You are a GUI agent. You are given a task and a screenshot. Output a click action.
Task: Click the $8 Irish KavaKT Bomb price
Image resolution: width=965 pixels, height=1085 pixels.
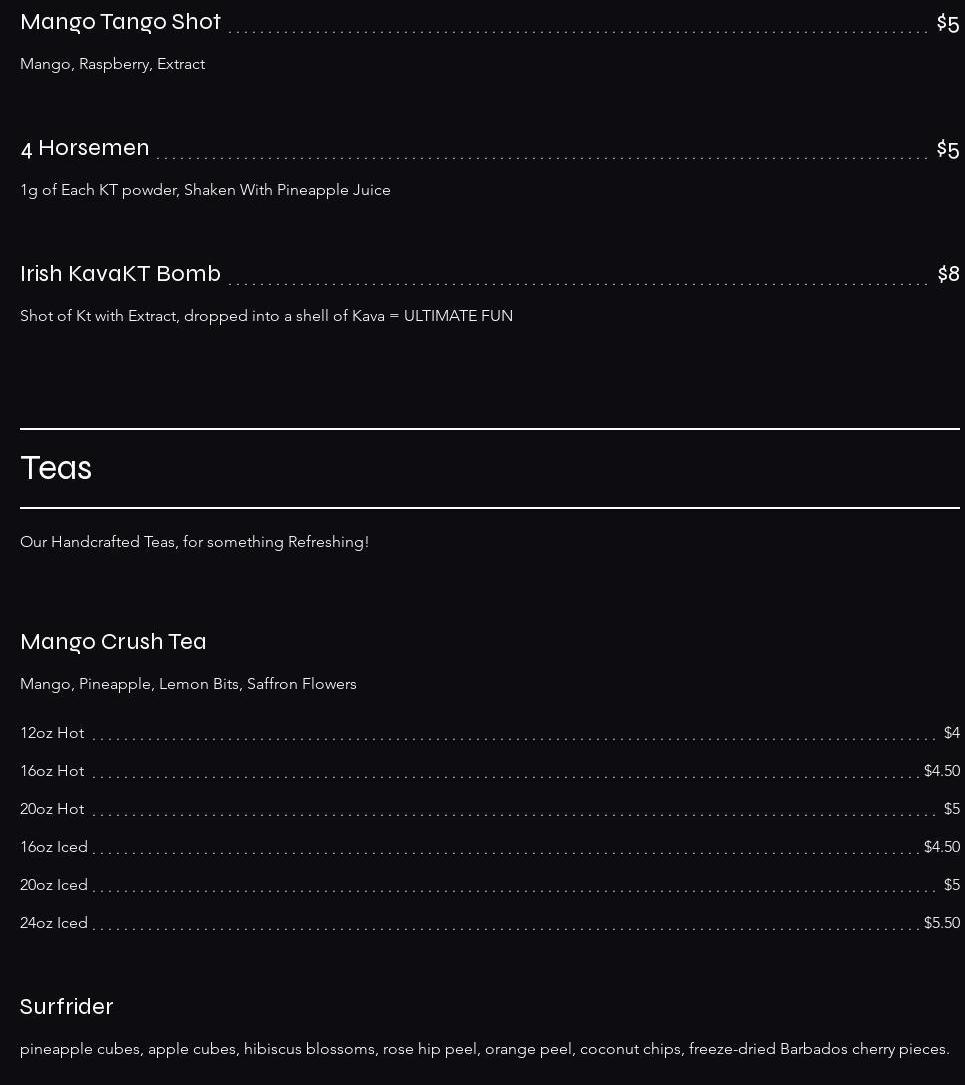tap(948, 274)
